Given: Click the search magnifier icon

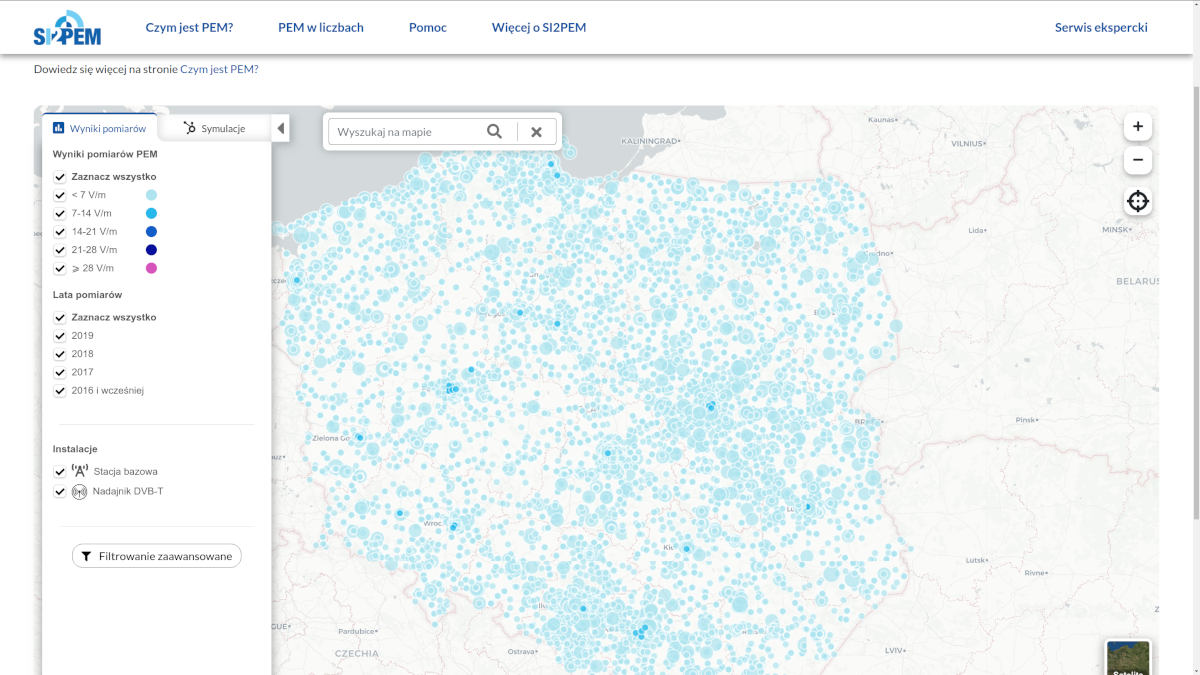Looking at the screenshot, I should (494, 132).
